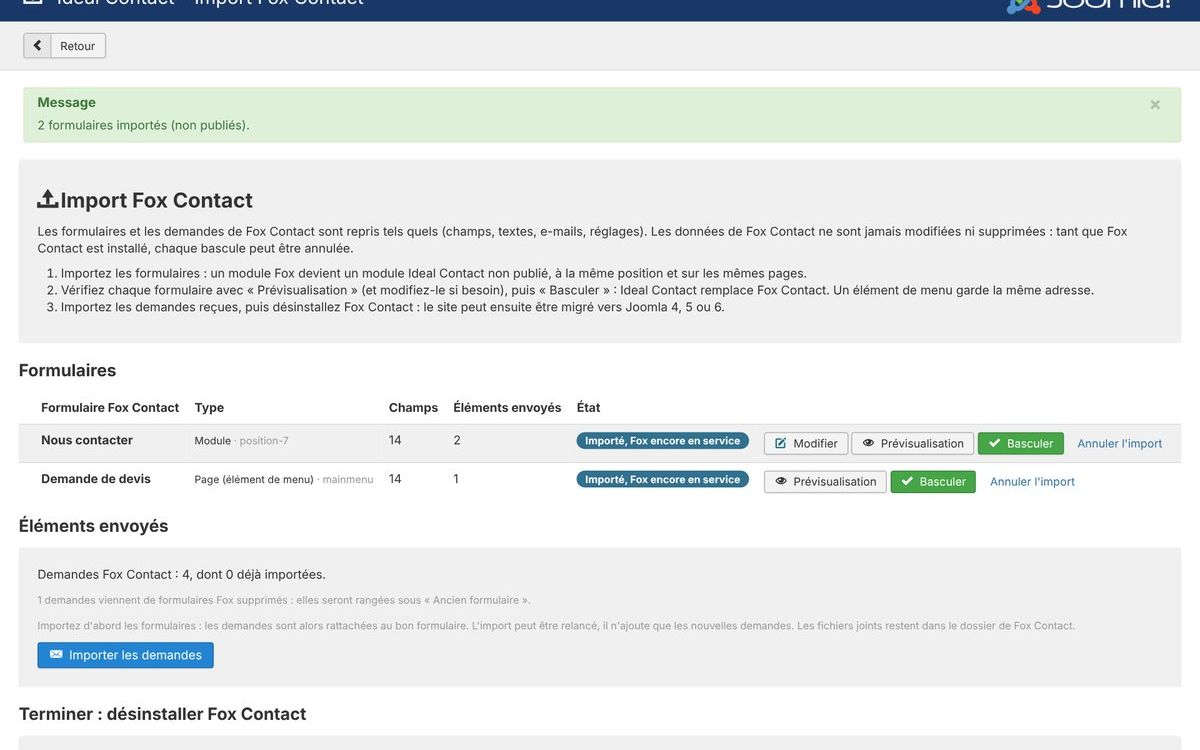Select the Demande de devis form name
Image resolution: width=1200 pixels, height=750 pixels.
[x=96, y=479]
